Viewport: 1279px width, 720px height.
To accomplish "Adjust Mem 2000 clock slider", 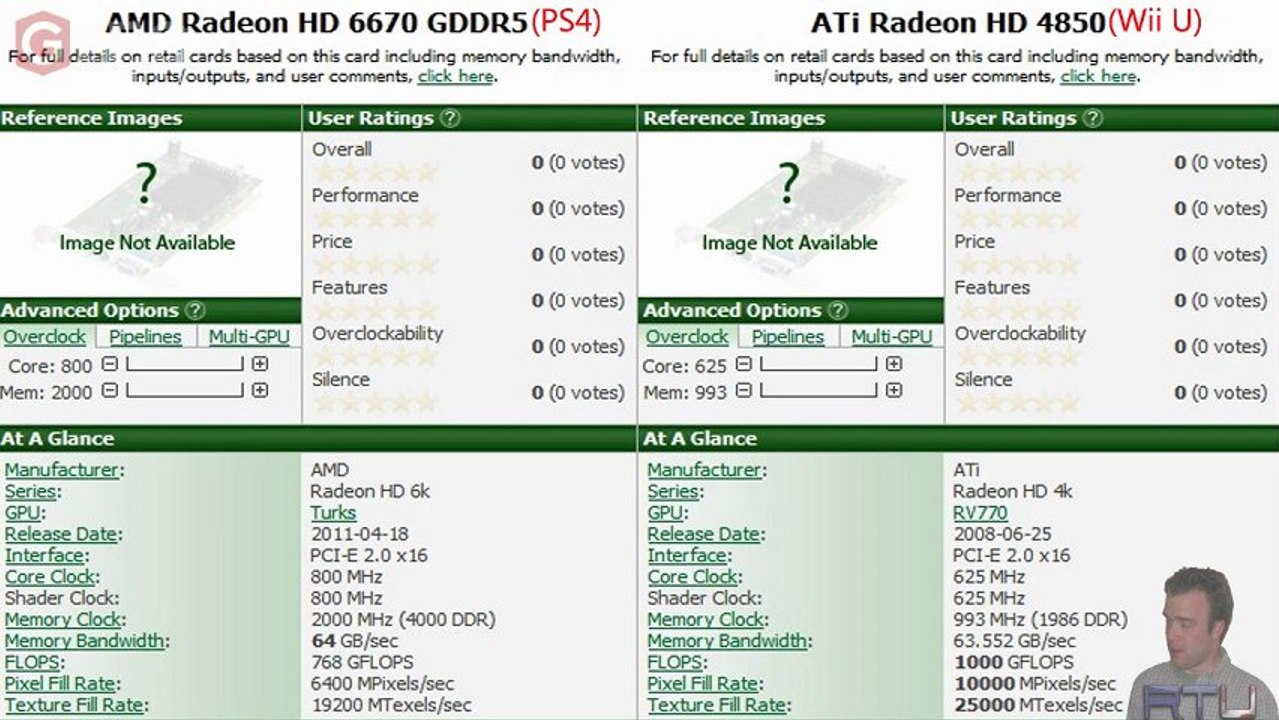I will (185, 391).
